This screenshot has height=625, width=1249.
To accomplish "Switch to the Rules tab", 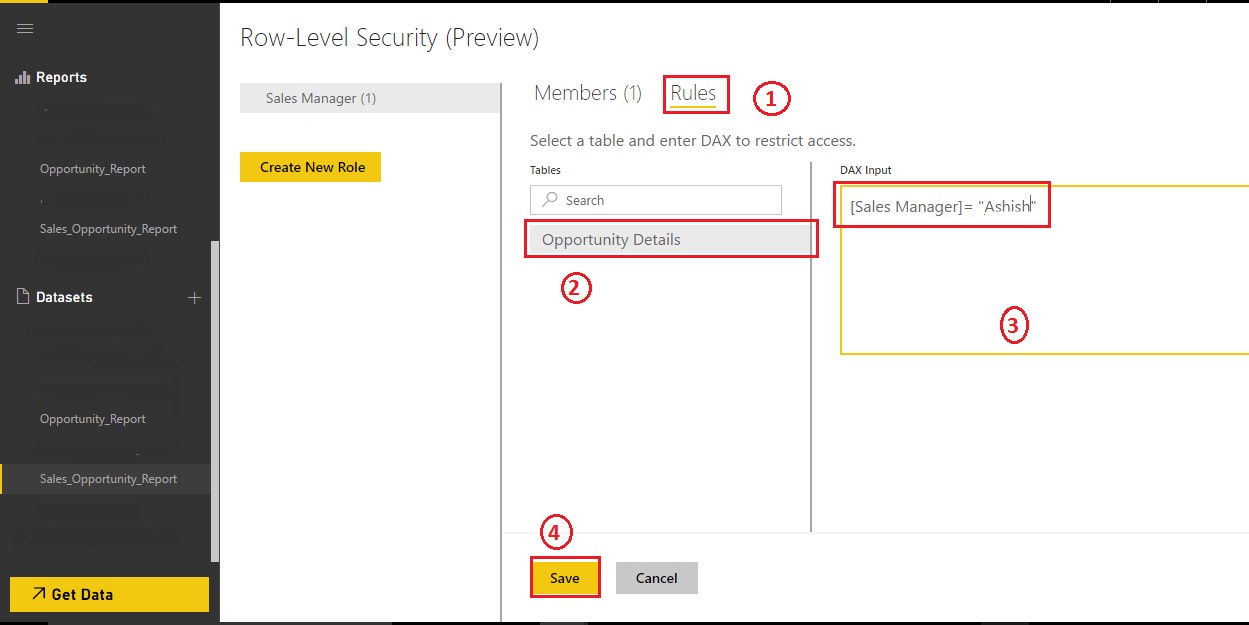I will (693, 93).
